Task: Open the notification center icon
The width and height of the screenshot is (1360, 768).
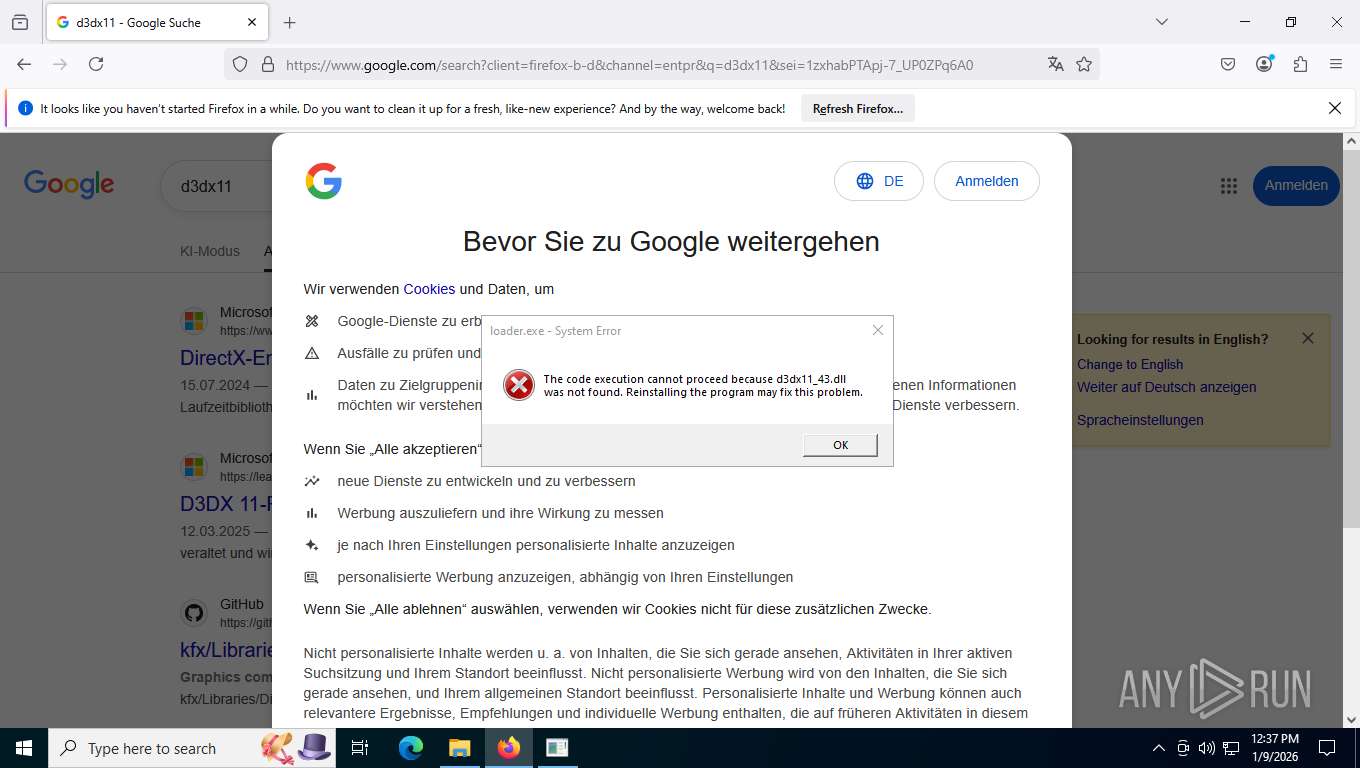Action: tap(1327, 748)
